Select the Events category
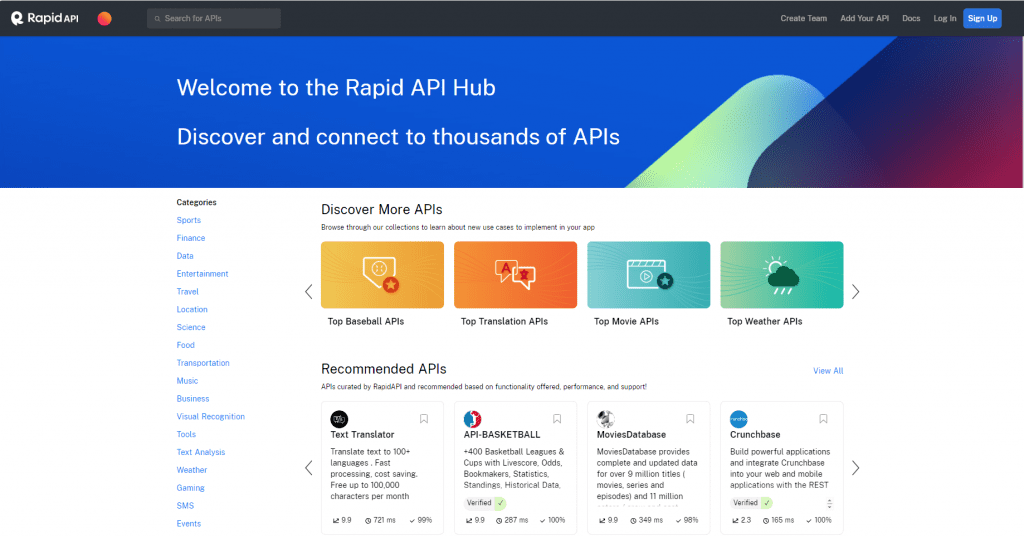The image size is (1024, 537). [189, 523]
